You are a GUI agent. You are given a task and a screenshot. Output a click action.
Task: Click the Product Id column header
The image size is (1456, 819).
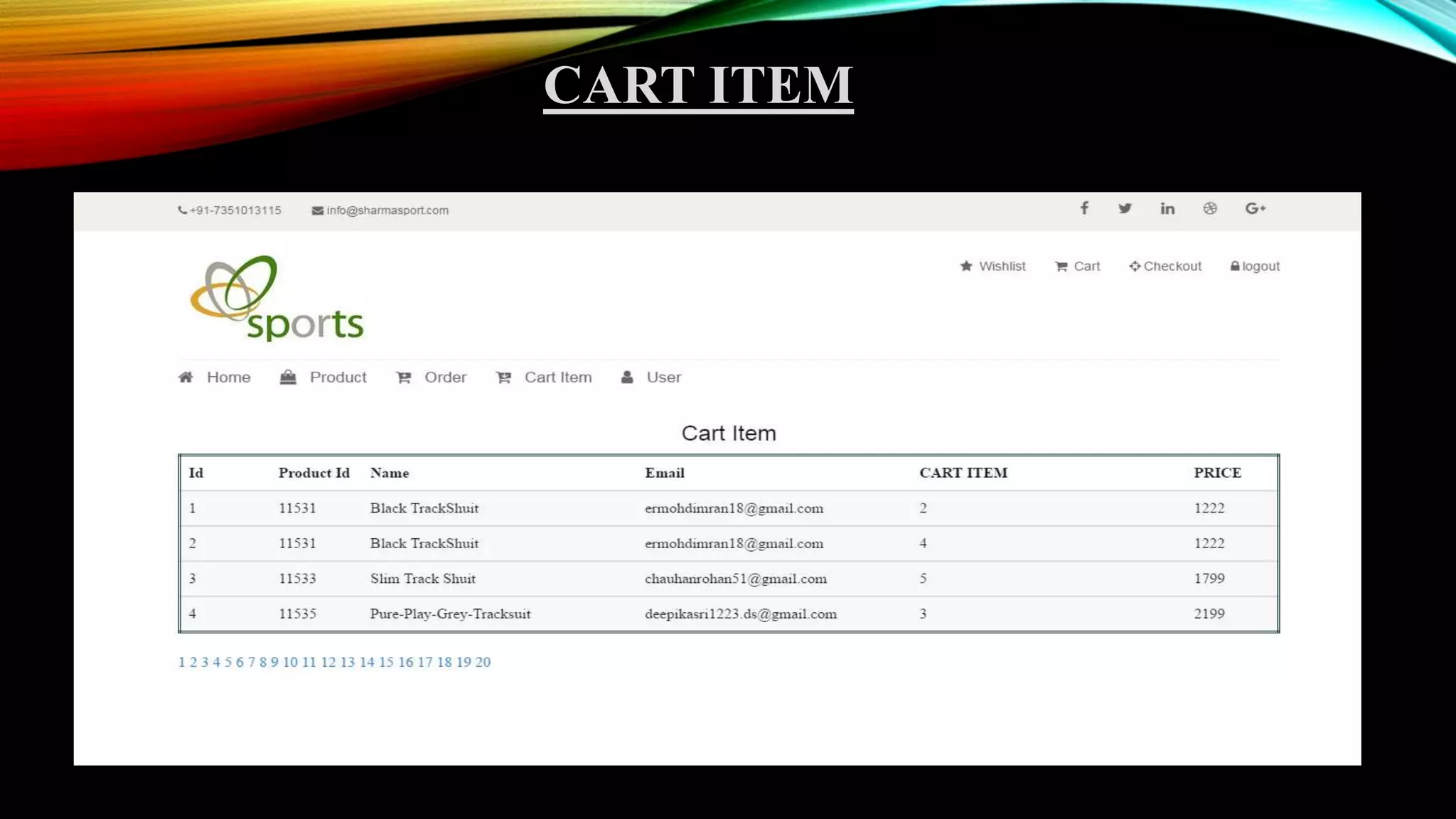point(314,473)
